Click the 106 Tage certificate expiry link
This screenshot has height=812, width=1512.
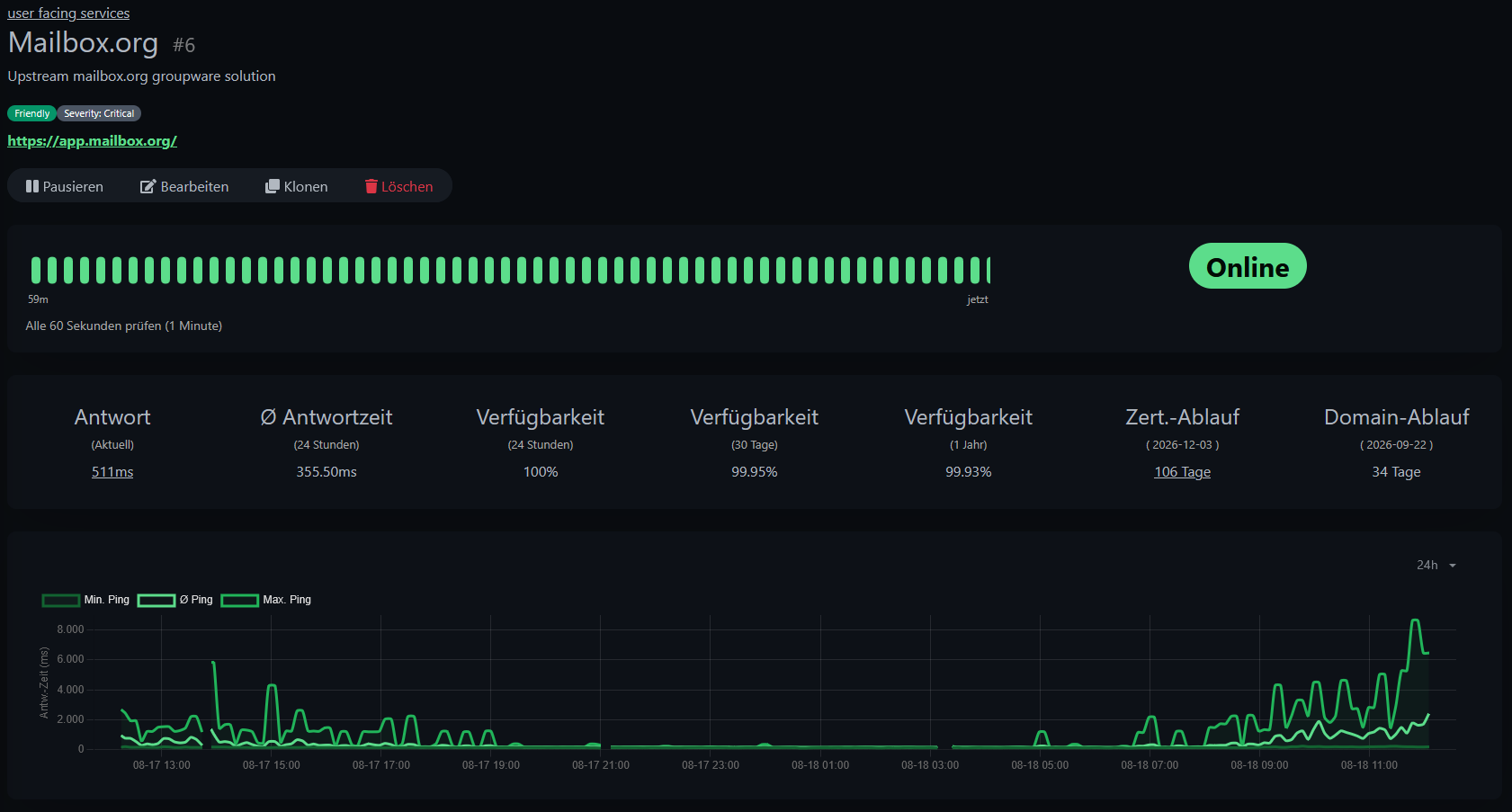1183,472
